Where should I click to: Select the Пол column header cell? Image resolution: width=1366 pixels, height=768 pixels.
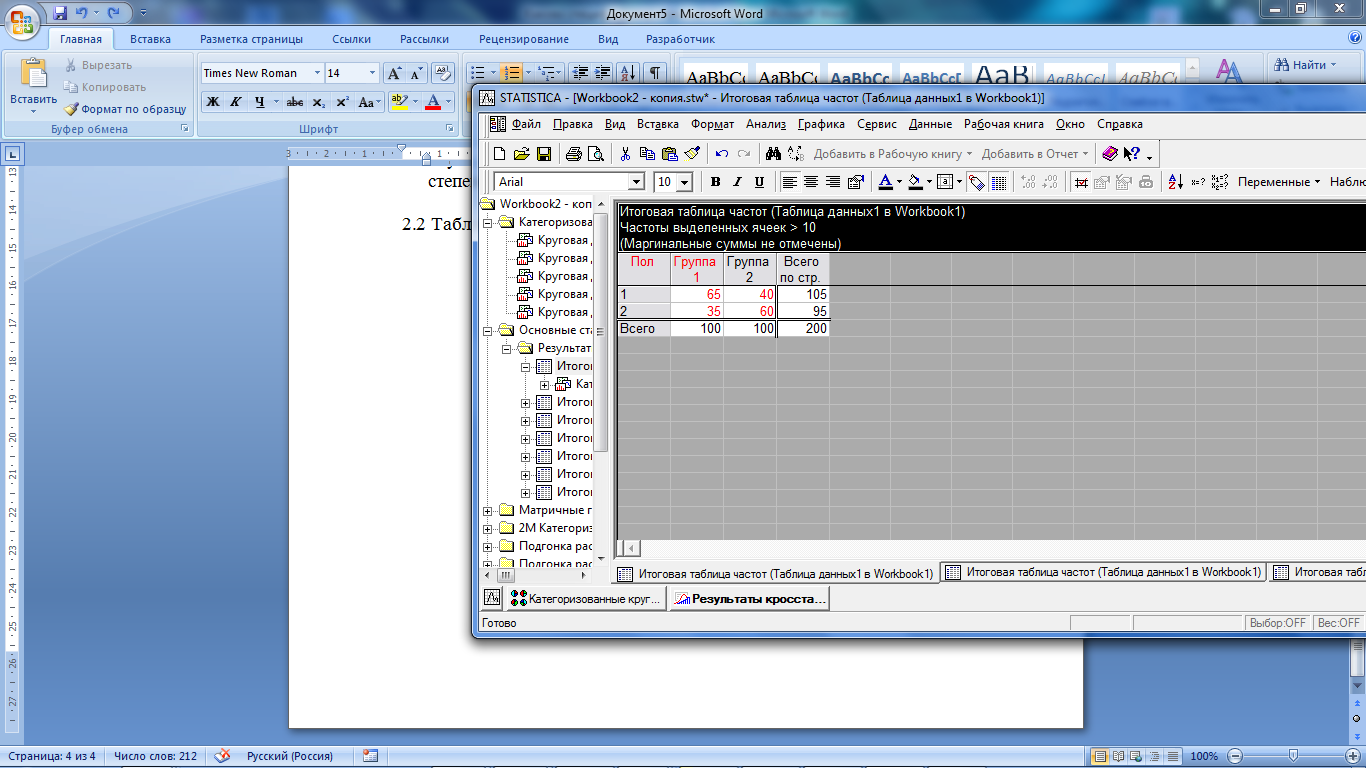(643, 269)
